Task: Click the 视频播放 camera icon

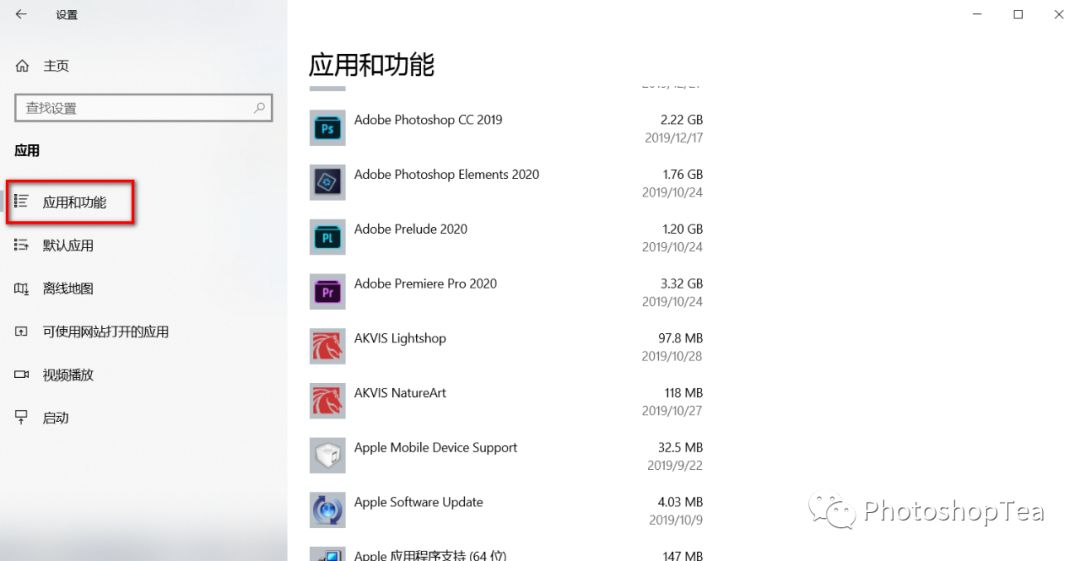Action: [x=21, y=374]
